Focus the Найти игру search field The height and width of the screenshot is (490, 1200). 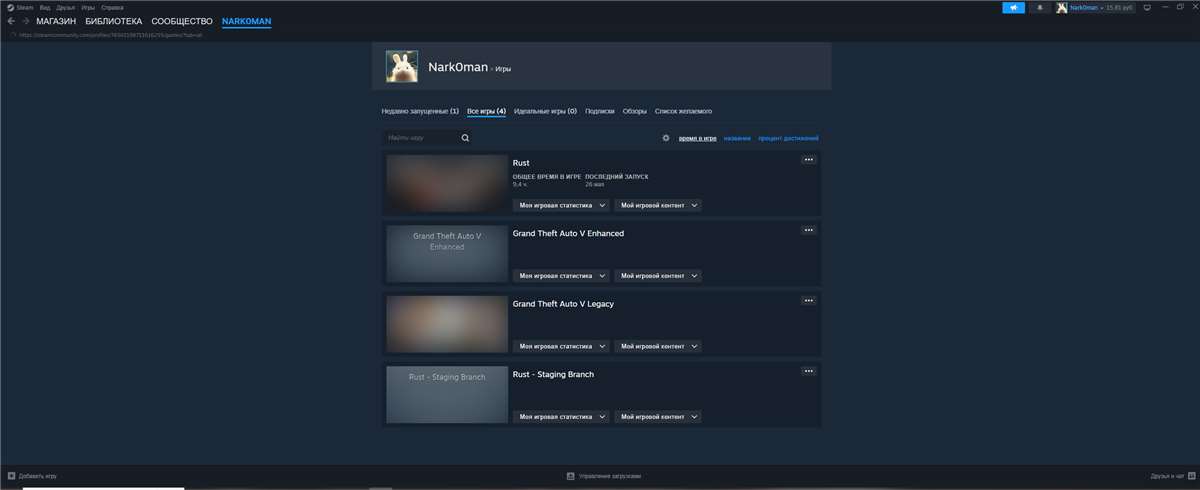428,138
